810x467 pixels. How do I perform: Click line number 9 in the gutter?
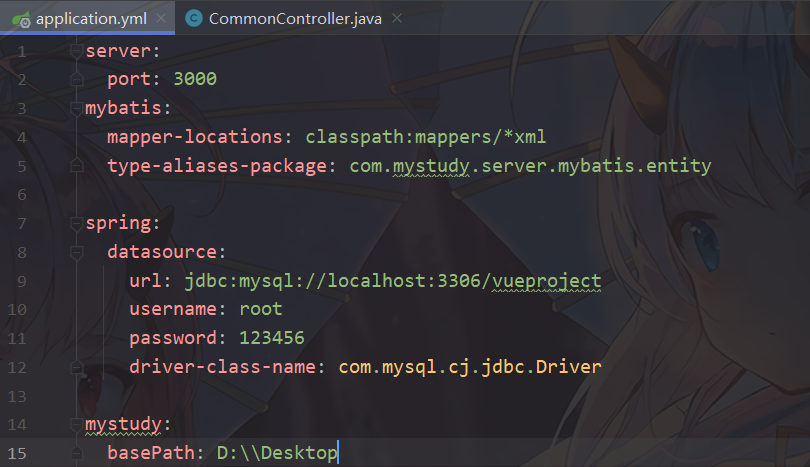(x=22, y=281)
